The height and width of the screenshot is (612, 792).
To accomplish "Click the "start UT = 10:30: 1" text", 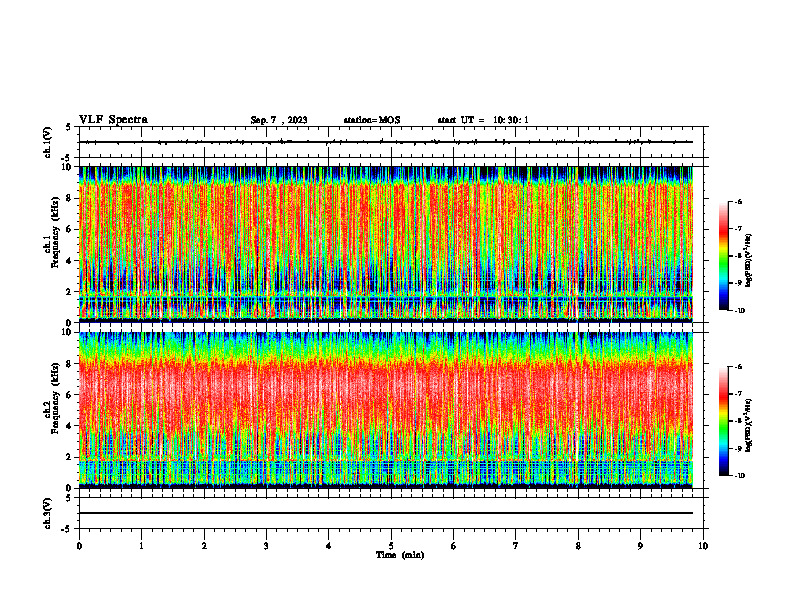I will coord(483,120).
